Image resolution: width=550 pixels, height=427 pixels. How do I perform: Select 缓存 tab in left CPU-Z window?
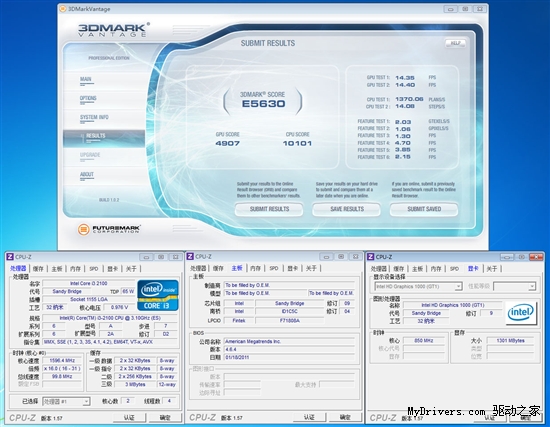(38, 269)
